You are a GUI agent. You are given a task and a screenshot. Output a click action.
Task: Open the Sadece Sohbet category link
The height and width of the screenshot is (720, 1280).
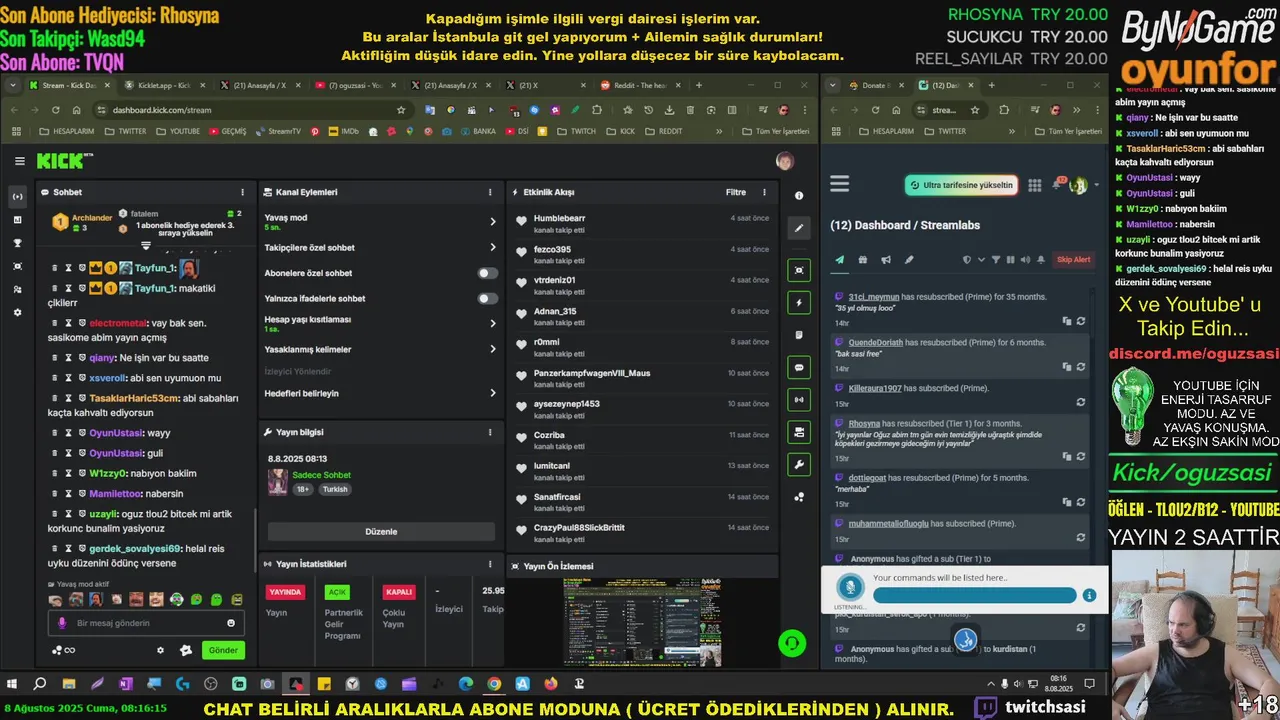[321, 475]
